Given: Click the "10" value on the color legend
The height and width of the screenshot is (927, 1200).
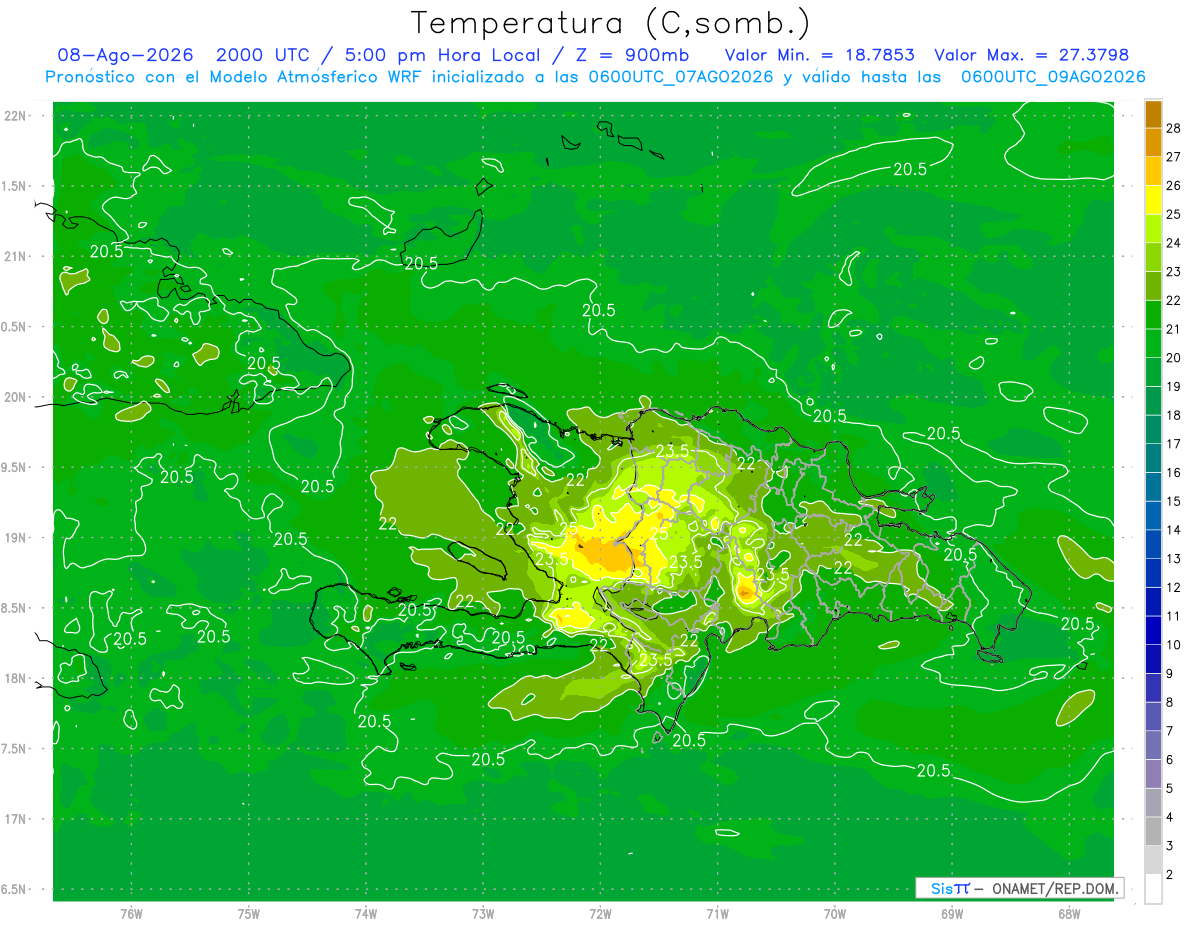Looking at the screenshot, I should click(1174, 645).
